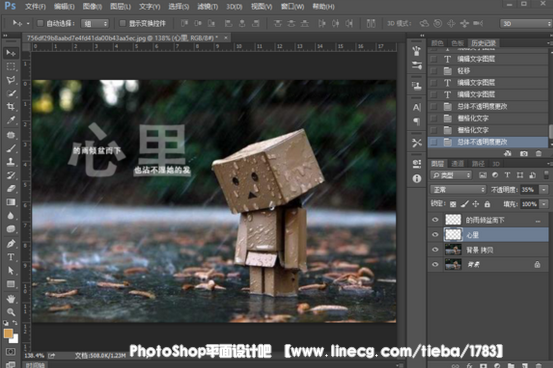This screenshot has height=368, width=553.
Task: Toggle Quick Mask mode
Action: (x=11, y=351)
